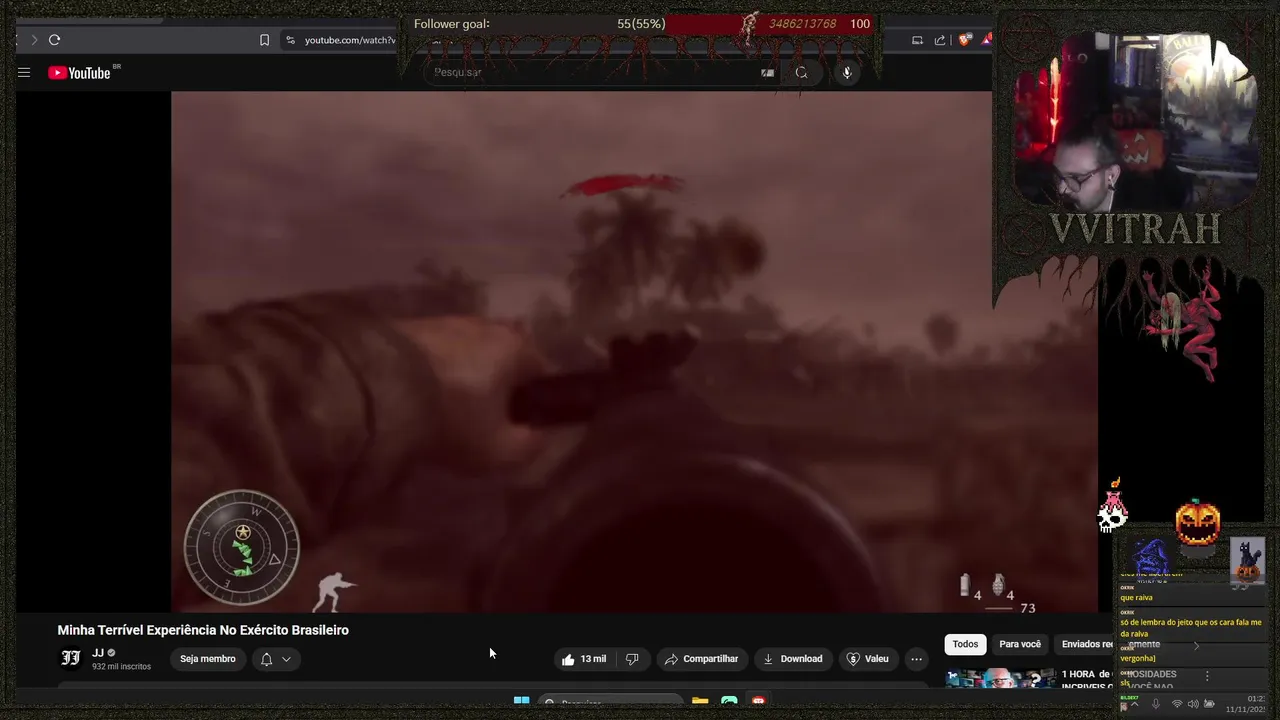Dislike the video with thumbs-down
The image size is (1280, 720).
coord(632,659)
